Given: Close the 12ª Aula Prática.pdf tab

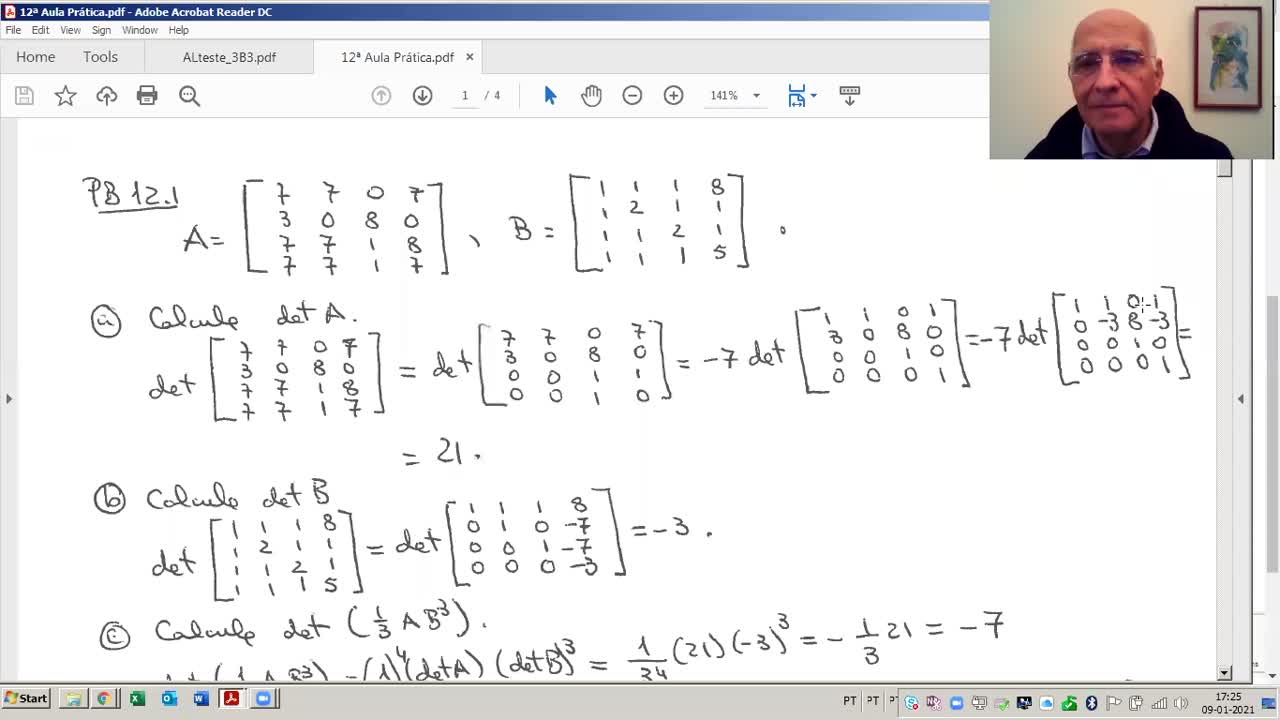Looking at the screenshot, I should (469, 57).
